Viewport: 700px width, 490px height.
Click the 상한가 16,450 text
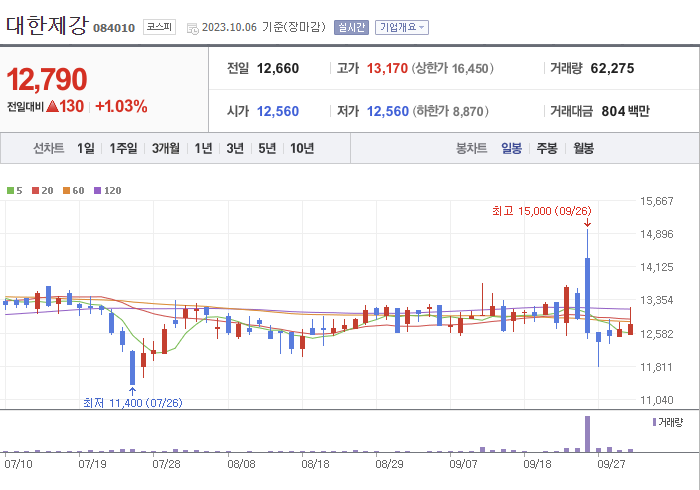point(453,68)
